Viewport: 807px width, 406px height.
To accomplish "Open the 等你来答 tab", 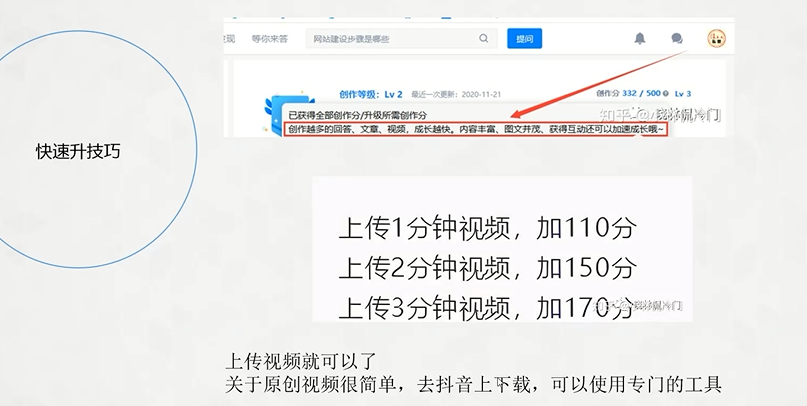I will [x=269, y=39].
